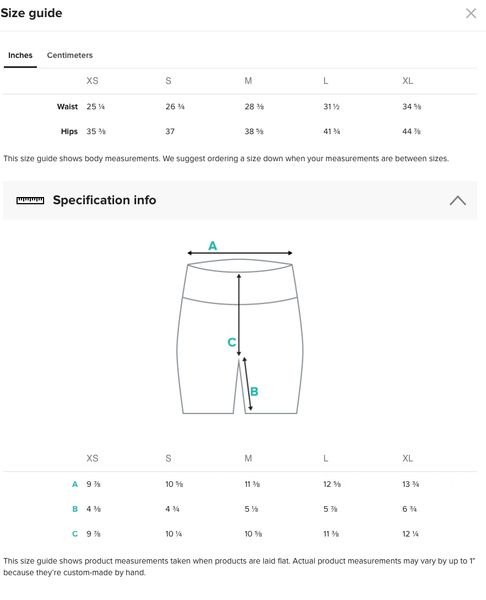Click the teal A row label in table

point(75,484)
